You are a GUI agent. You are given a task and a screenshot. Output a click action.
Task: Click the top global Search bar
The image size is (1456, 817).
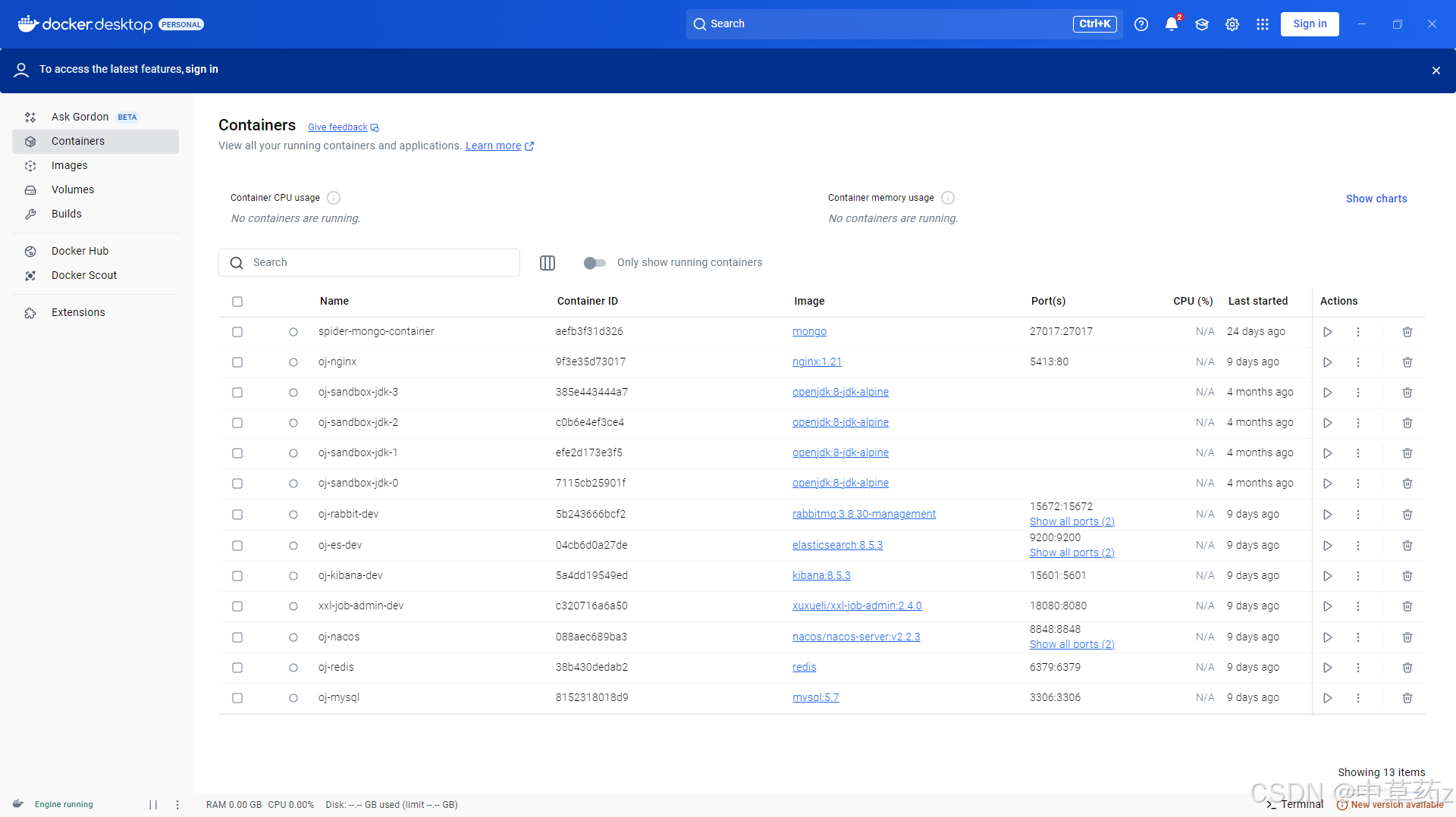coord(905,24)
